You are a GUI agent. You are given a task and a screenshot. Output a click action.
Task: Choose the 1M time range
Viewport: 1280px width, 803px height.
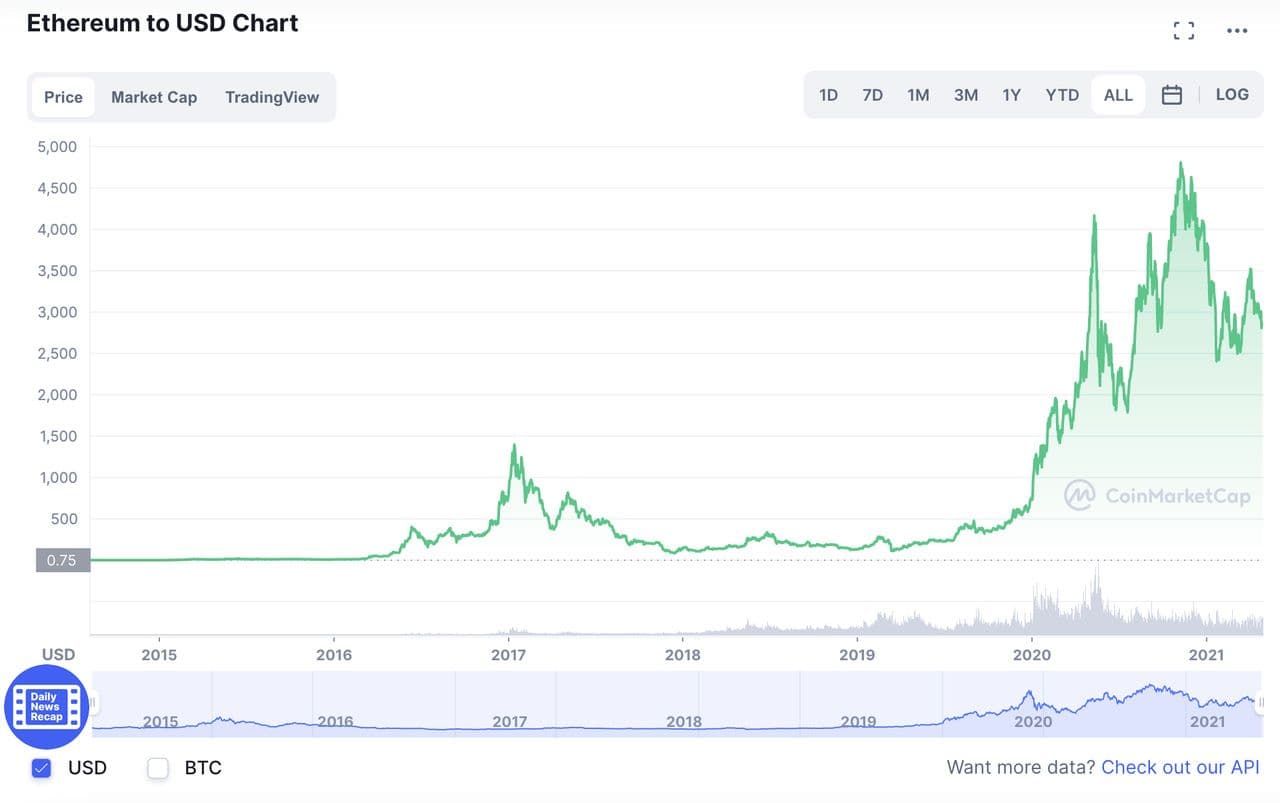[918, 95]
